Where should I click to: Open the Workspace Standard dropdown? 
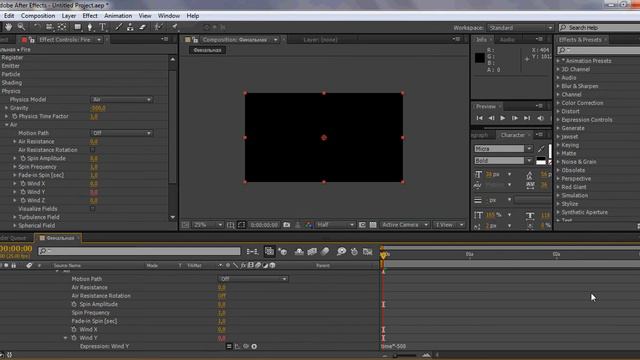[x=520, y=28]
